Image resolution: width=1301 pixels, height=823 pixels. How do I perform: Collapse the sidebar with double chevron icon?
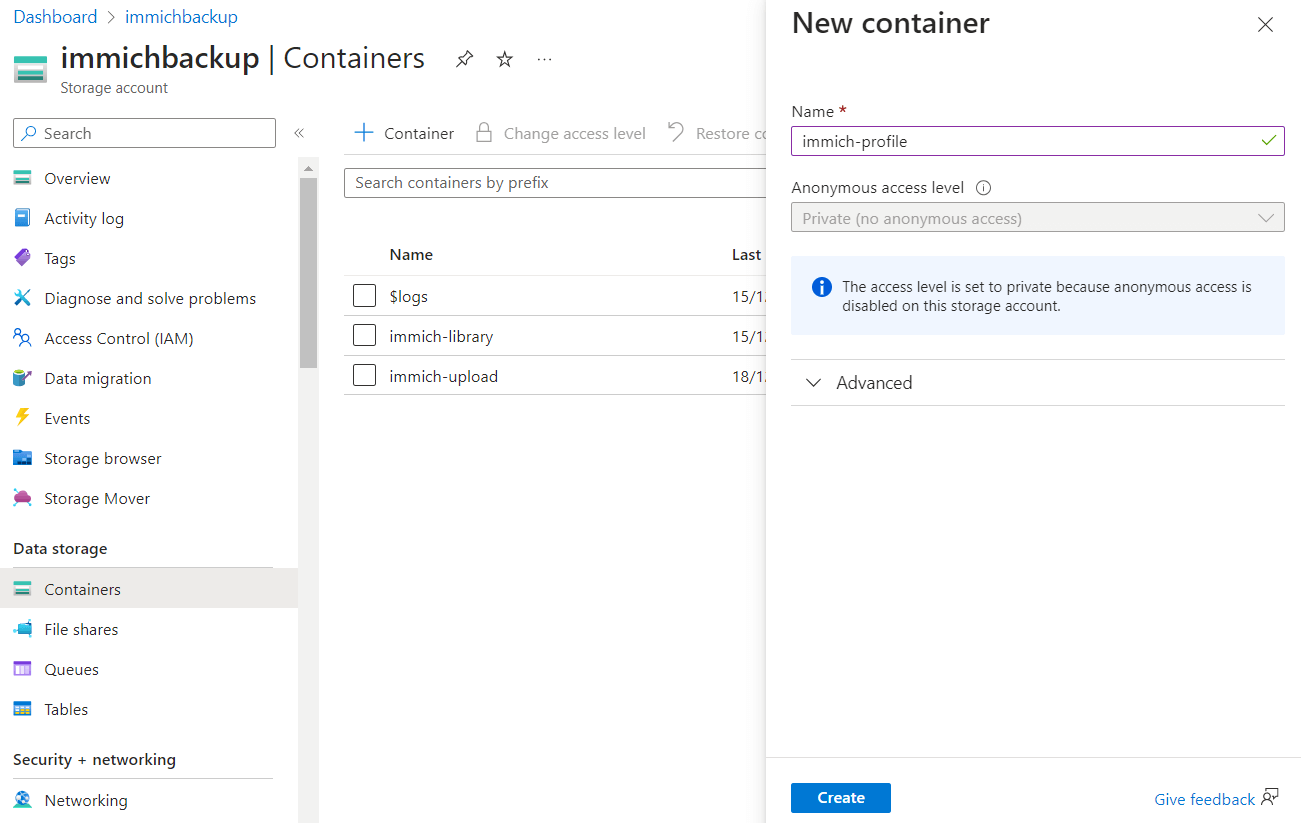pyautogui.click(x=298, y=133)
